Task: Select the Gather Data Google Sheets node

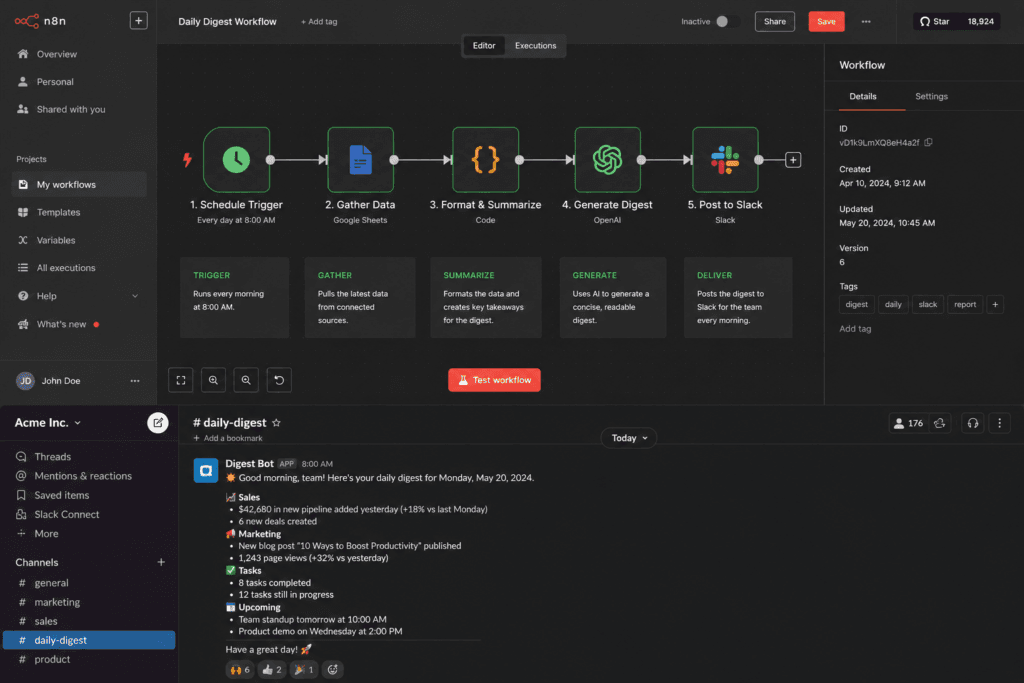Action: point(360,160)
